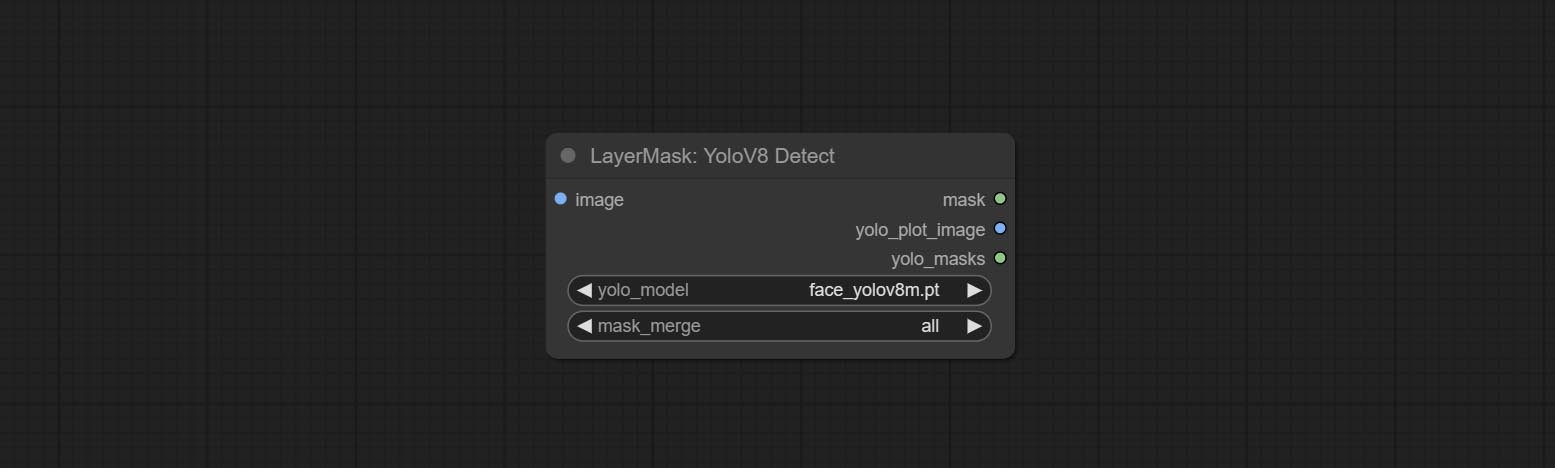The height and width of the screenshot is (468, 1555).
Task: Click the yolo_model widget label
Action: pyautogui.click(x=643, y=291)
